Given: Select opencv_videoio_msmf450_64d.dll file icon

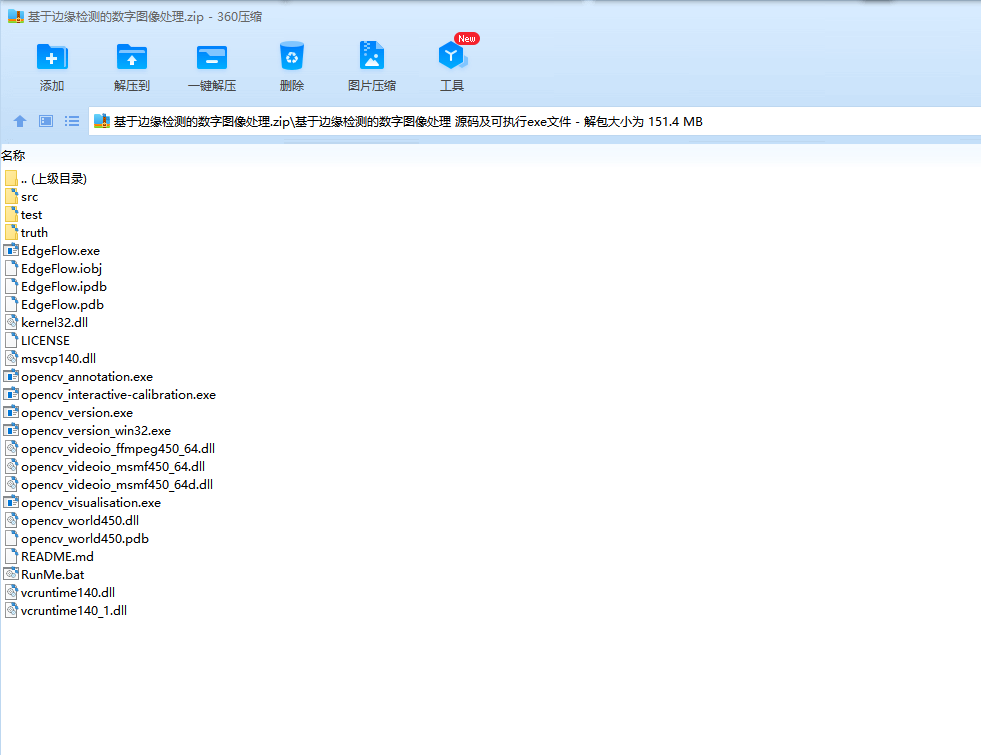Looking at the screenshot, I should point(11,485).
